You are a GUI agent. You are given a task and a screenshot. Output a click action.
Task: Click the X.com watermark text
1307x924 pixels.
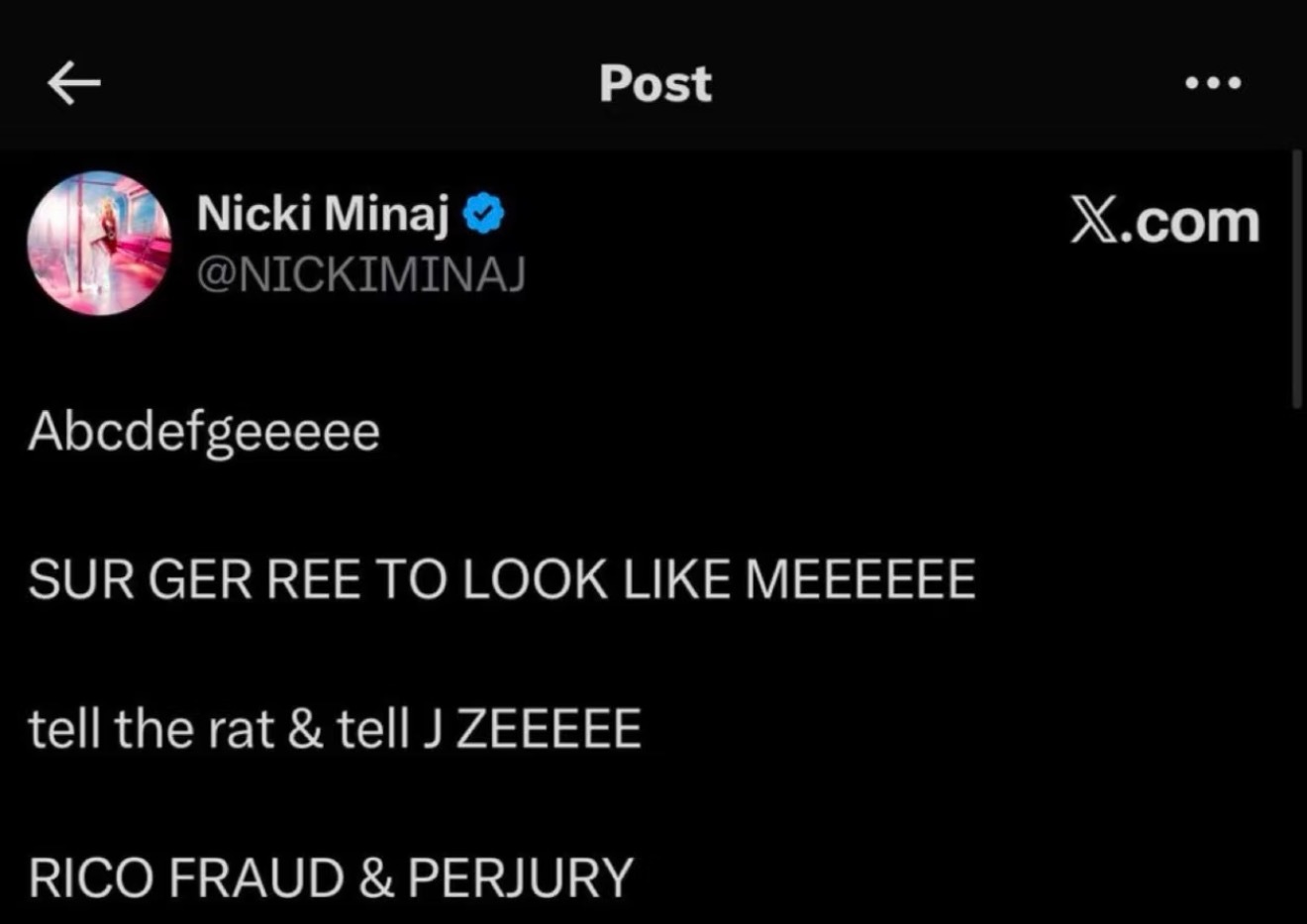coord(1164,221)
